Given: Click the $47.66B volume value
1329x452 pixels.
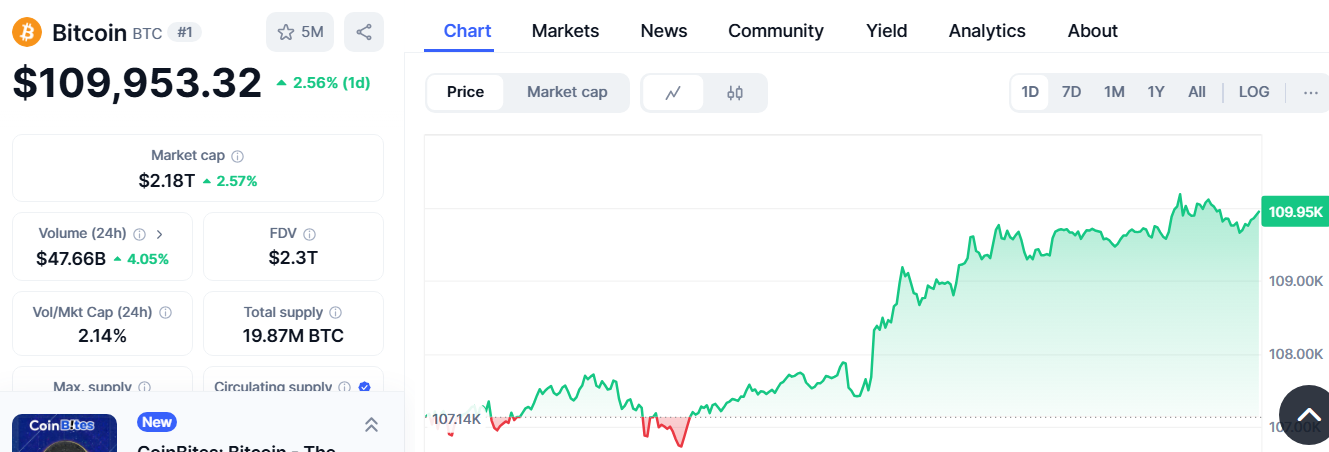Looking at the screenshot, I should pos(71,259).
